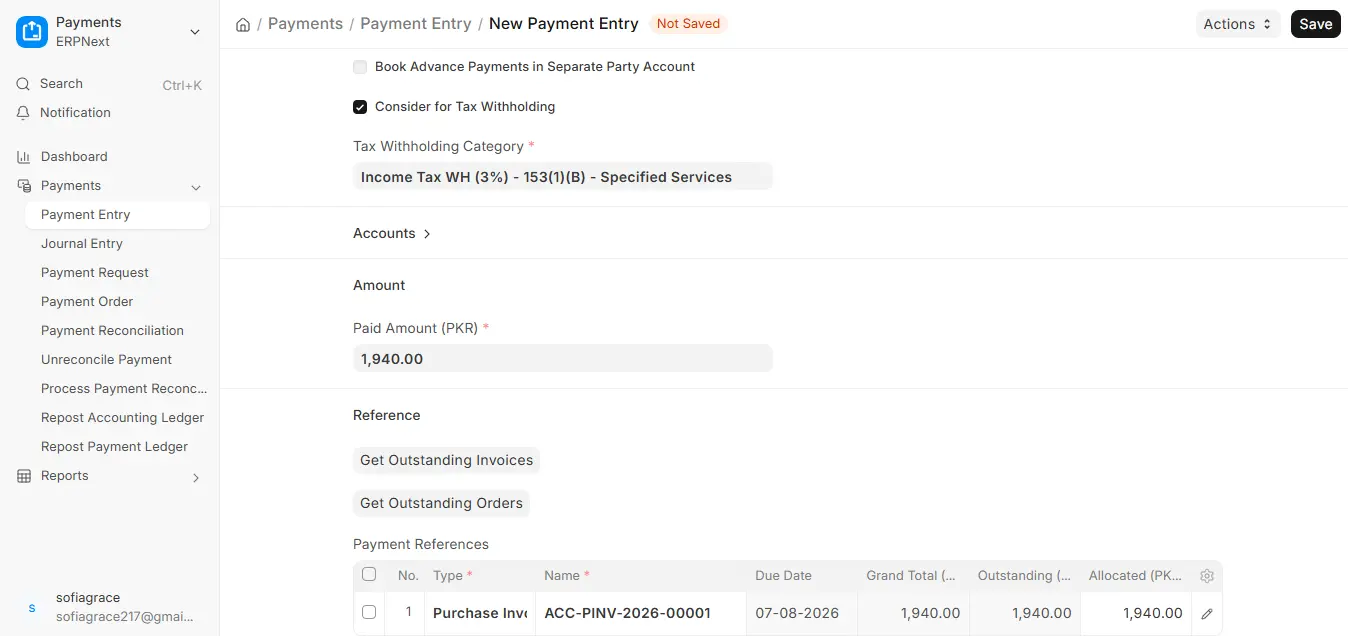Click the Payments ERPNext app logo
The image size is (1348, 636).
click(x=32, y=32)
